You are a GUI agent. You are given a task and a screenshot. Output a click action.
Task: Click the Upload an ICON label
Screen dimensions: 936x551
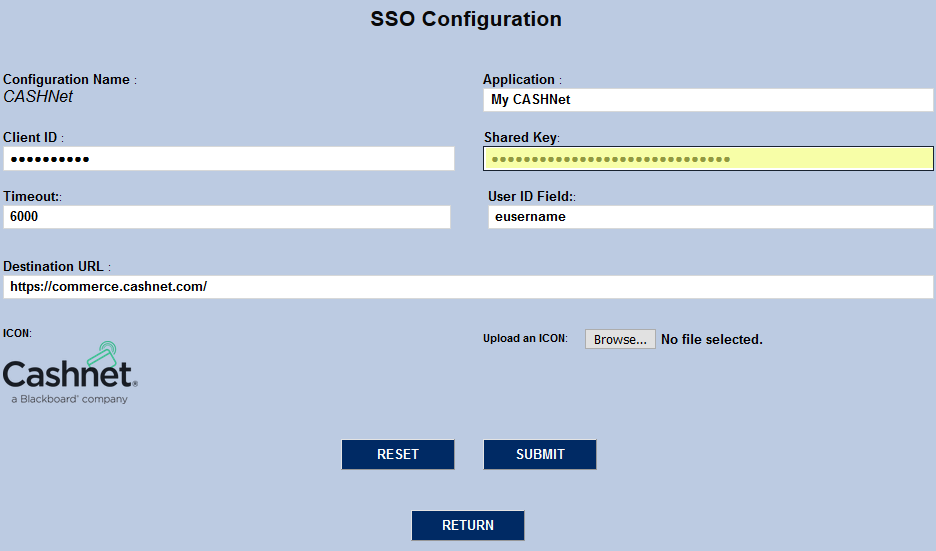click(x=524, y=339)
